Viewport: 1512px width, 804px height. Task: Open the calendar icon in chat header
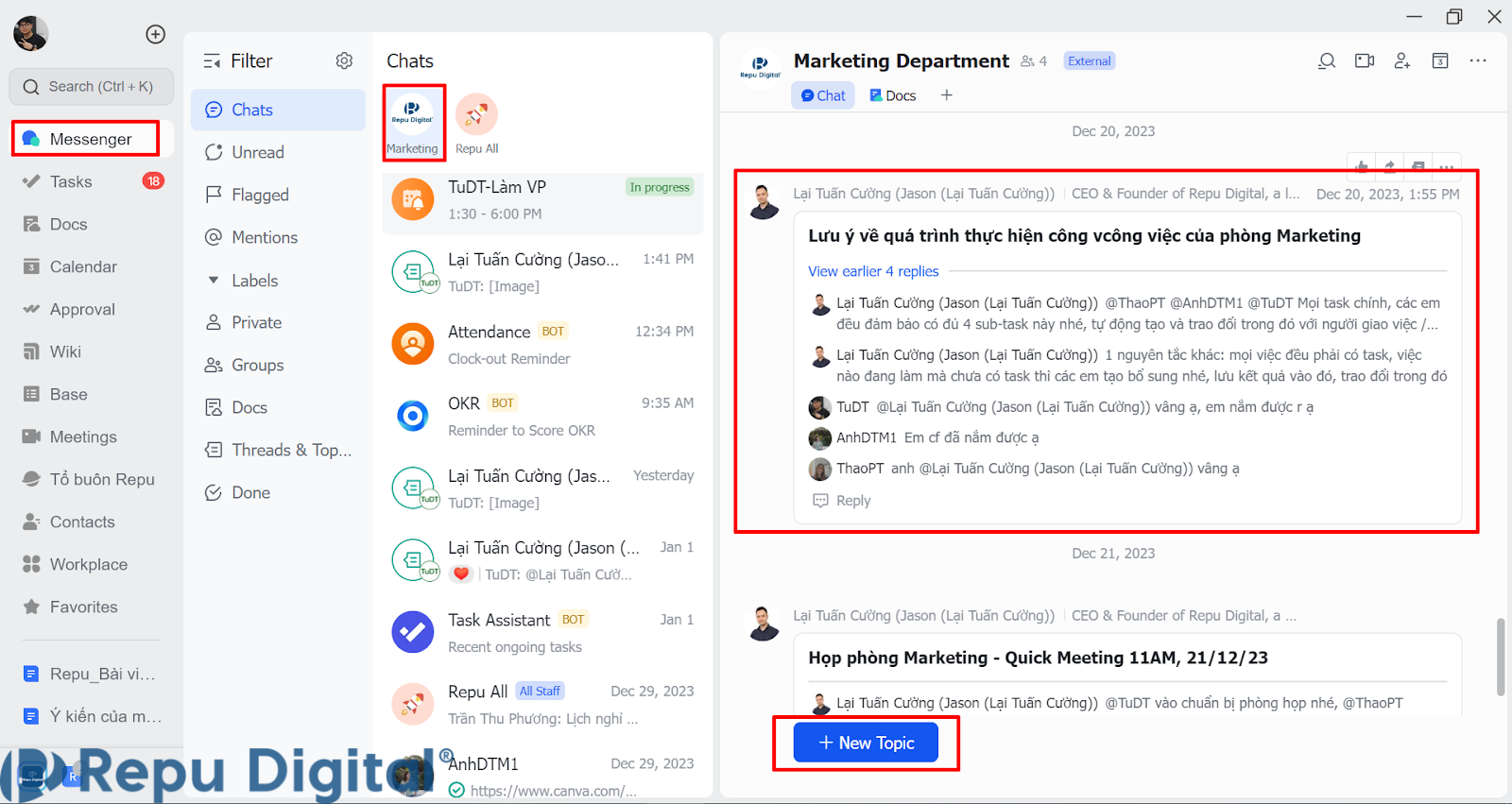coord(1440,61)
